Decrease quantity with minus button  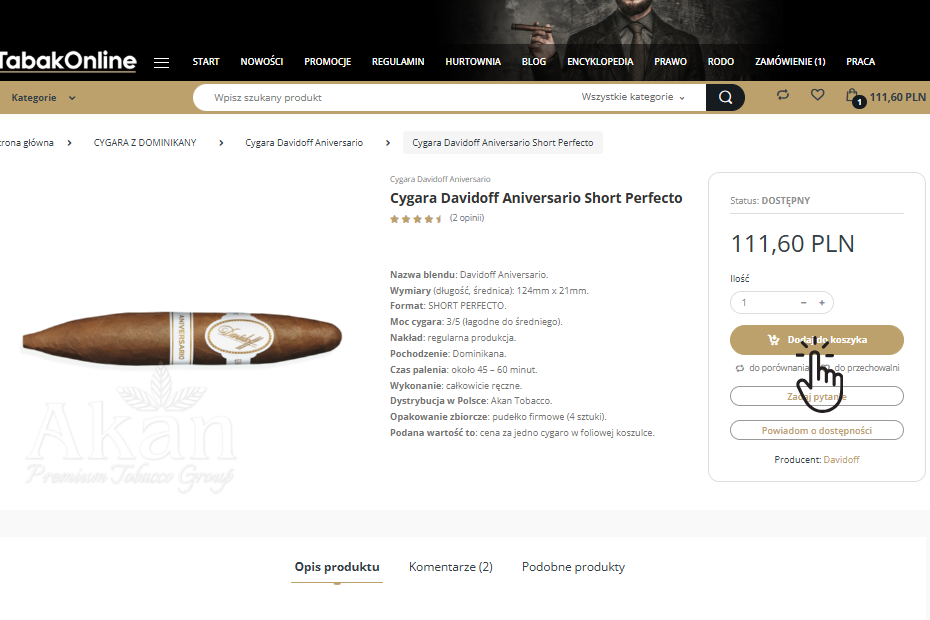[x=803, y=302]
